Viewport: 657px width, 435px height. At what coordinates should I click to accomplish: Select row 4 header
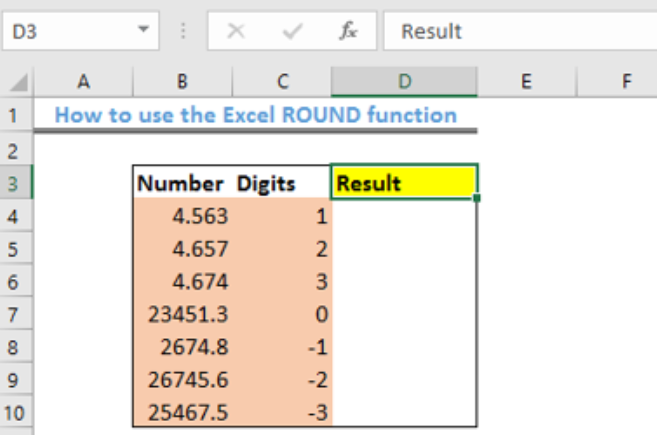click(x=16, y=216)
